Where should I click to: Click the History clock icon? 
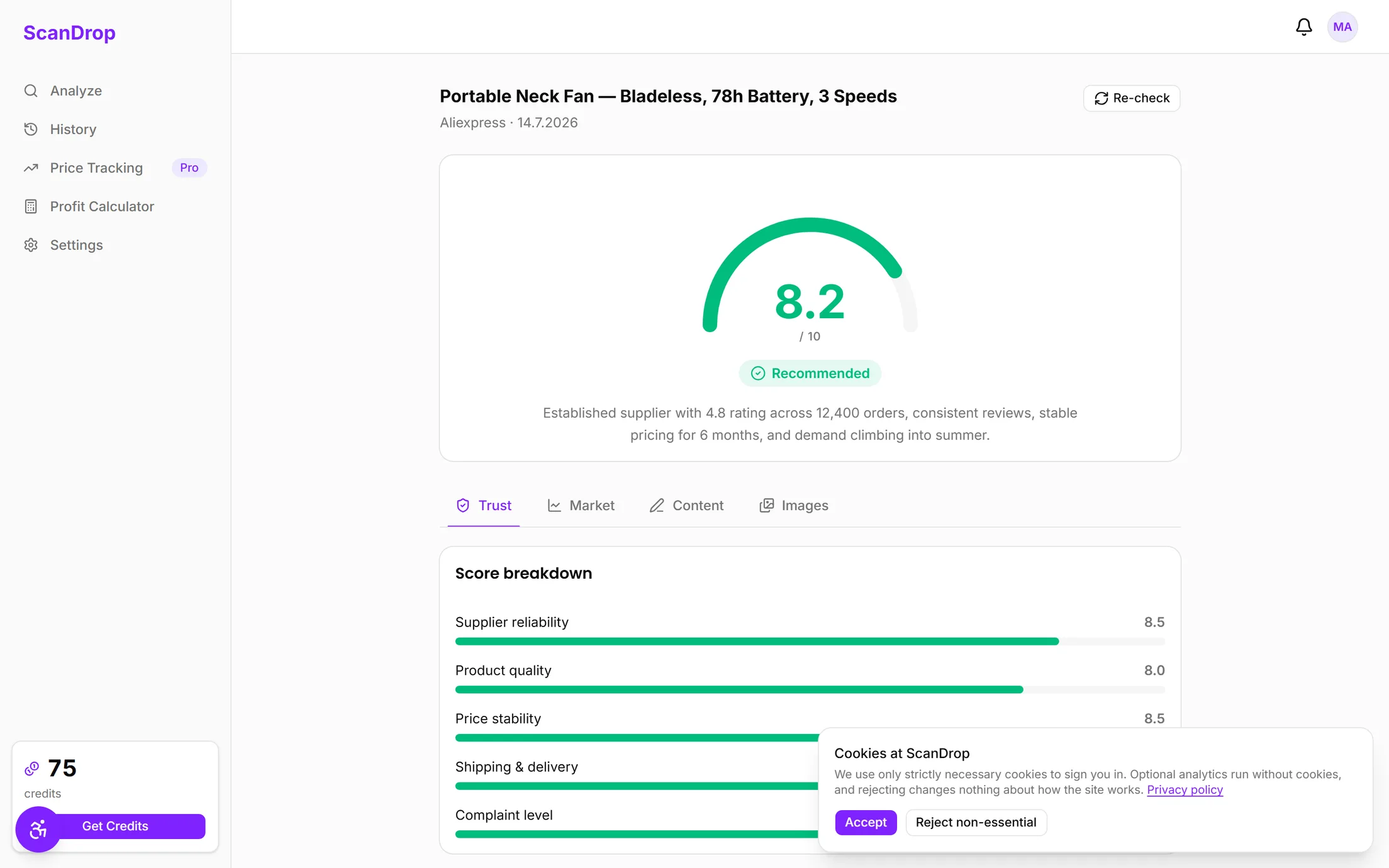click(x=31, y=129)
